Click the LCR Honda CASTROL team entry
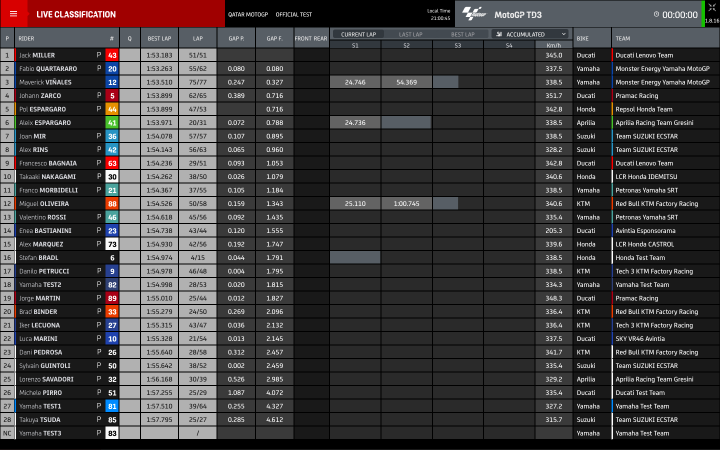 [645, 244]
